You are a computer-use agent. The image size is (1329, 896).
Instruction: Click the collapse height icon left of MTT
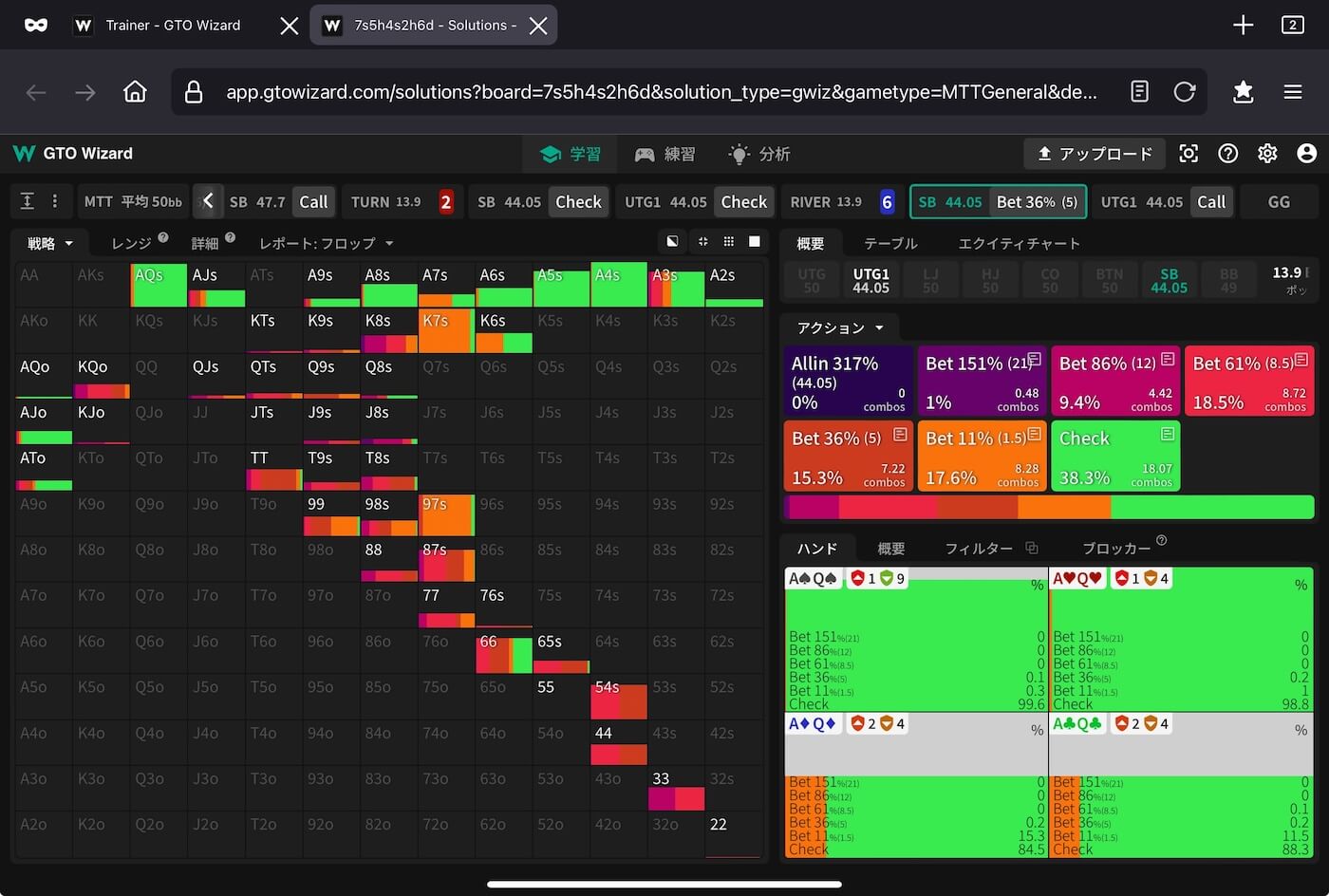coord(28,201)
